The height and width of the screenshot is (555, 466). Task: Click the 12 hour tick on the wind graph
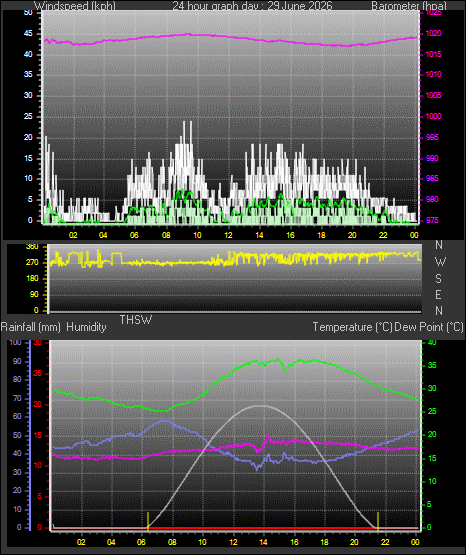228,235
